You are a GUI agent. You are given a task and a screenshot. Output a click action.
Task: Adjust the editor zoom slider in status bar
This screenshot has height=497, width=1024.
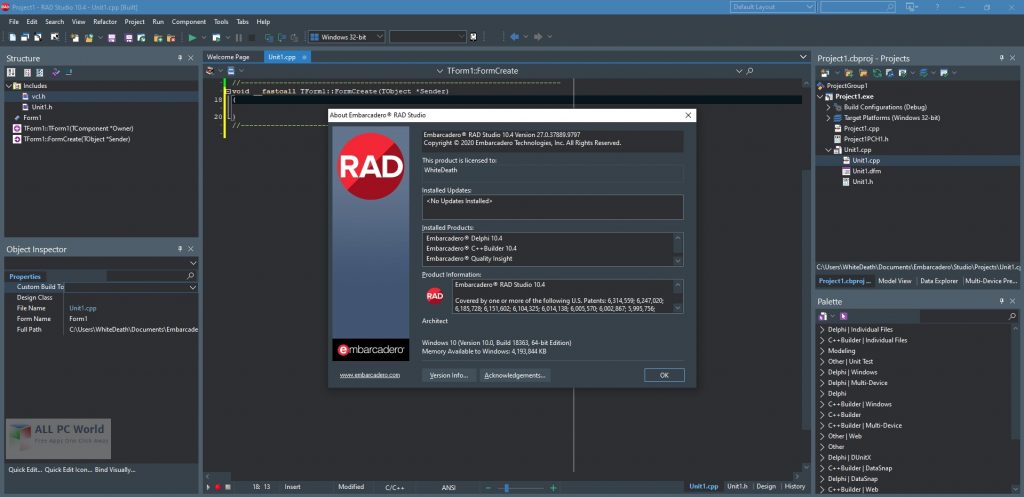506,488
